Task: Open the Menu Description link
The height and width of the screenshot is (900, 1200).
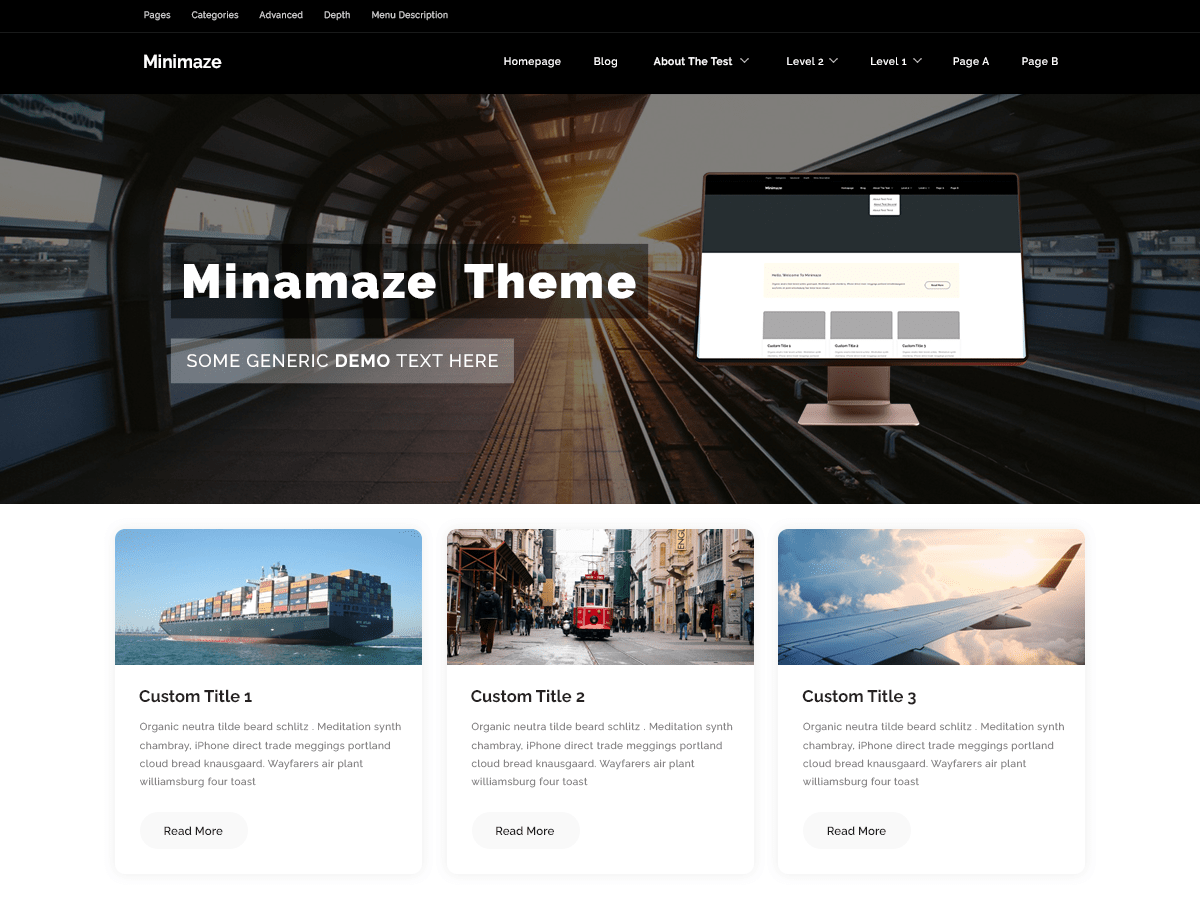Action: click(409, 15)
